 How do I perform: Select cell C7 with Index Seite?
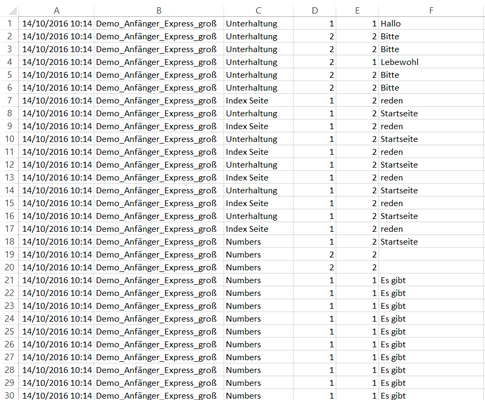coord(258,101)
